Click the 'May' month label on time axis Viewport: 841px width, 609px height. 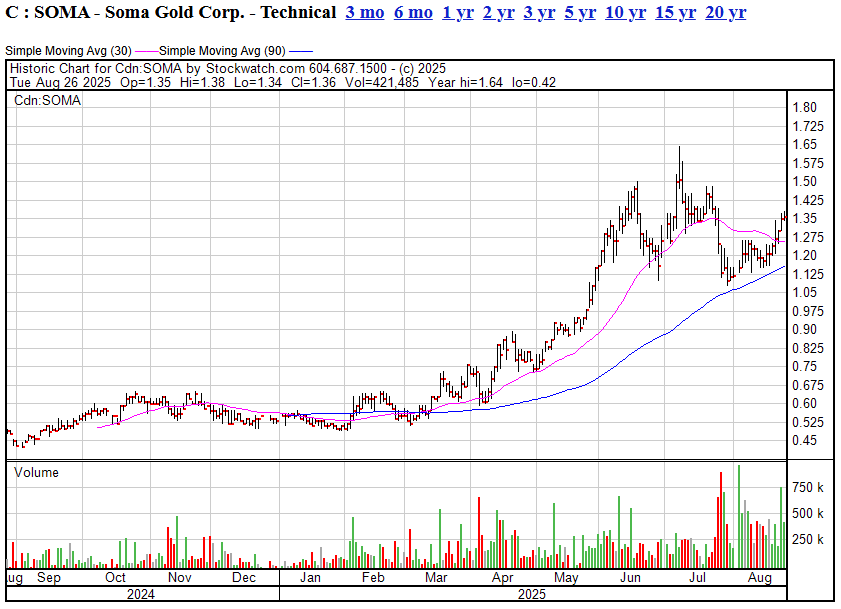[566, 578]
